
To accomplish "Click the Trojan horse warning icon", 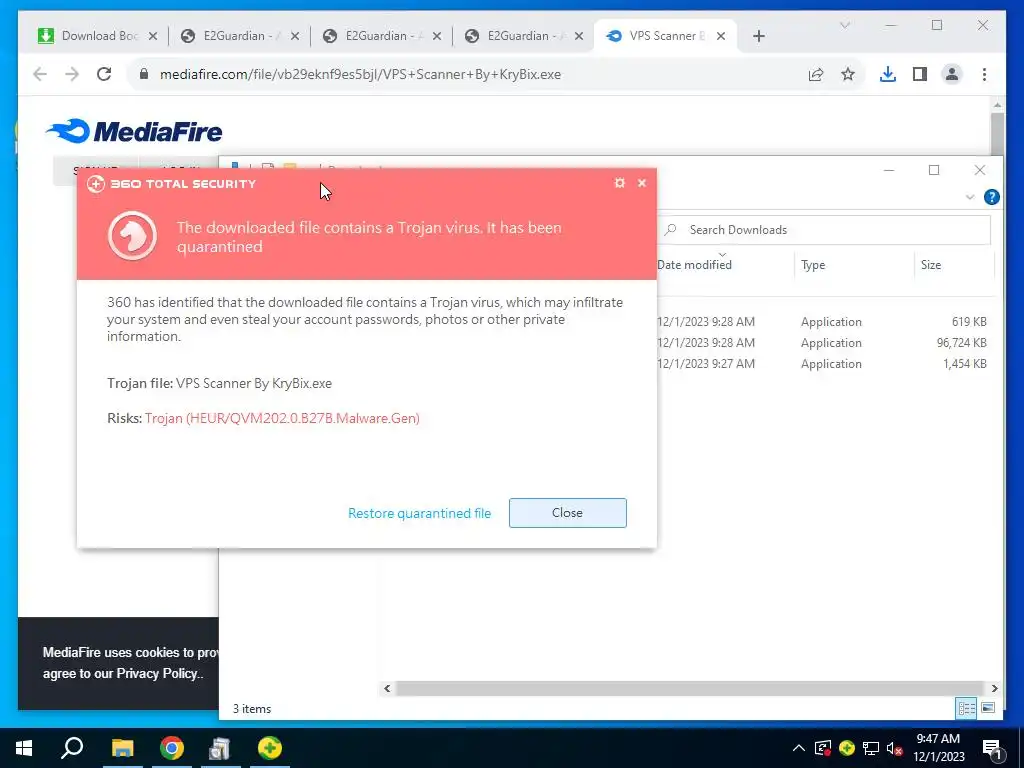I will pyautogui.click(x=133, y=236).
